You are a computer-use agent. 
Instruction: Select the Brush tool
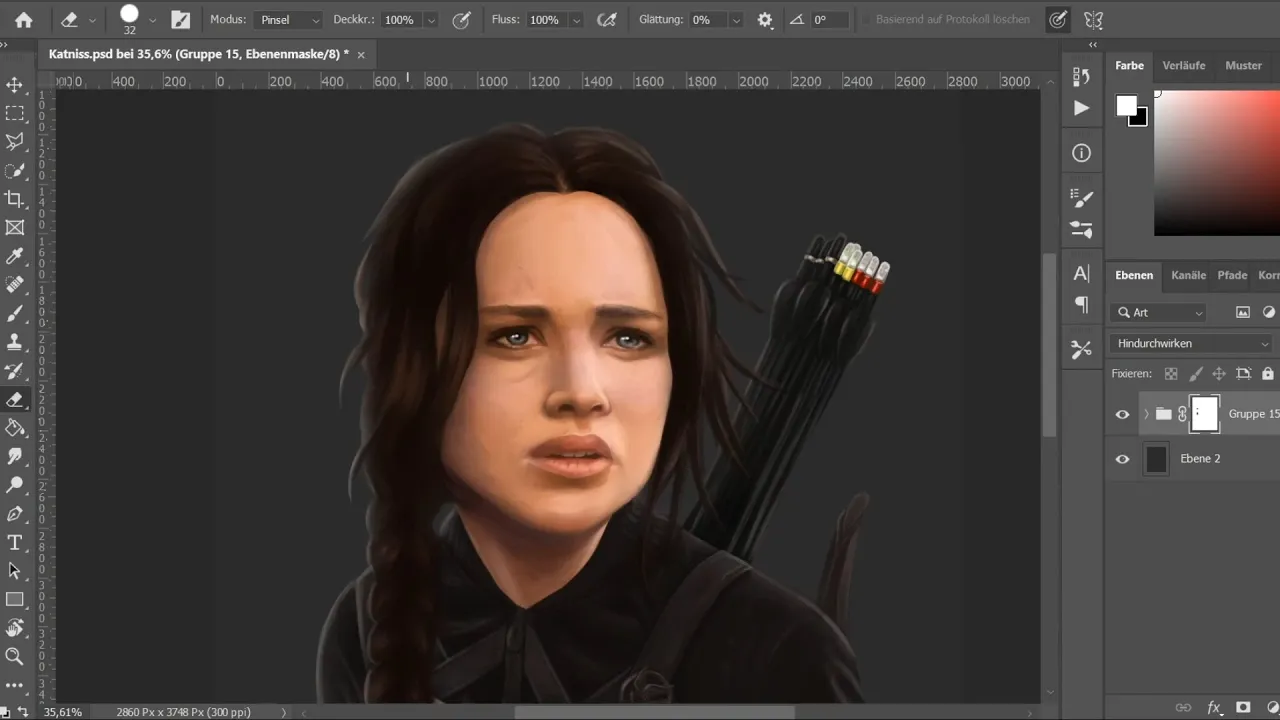15,314
